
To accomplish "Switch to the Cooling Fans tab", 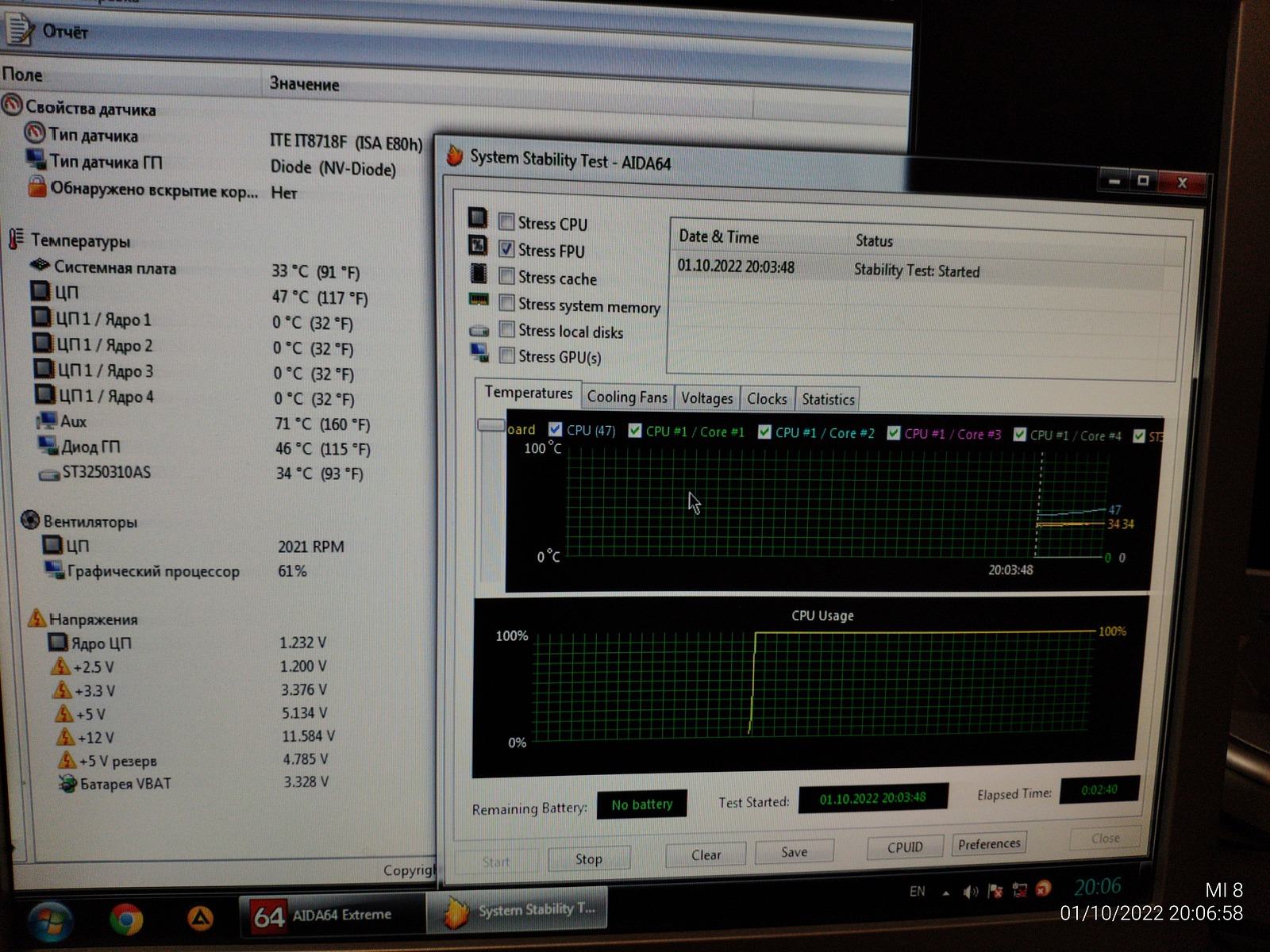I will (x=627, y=397).
